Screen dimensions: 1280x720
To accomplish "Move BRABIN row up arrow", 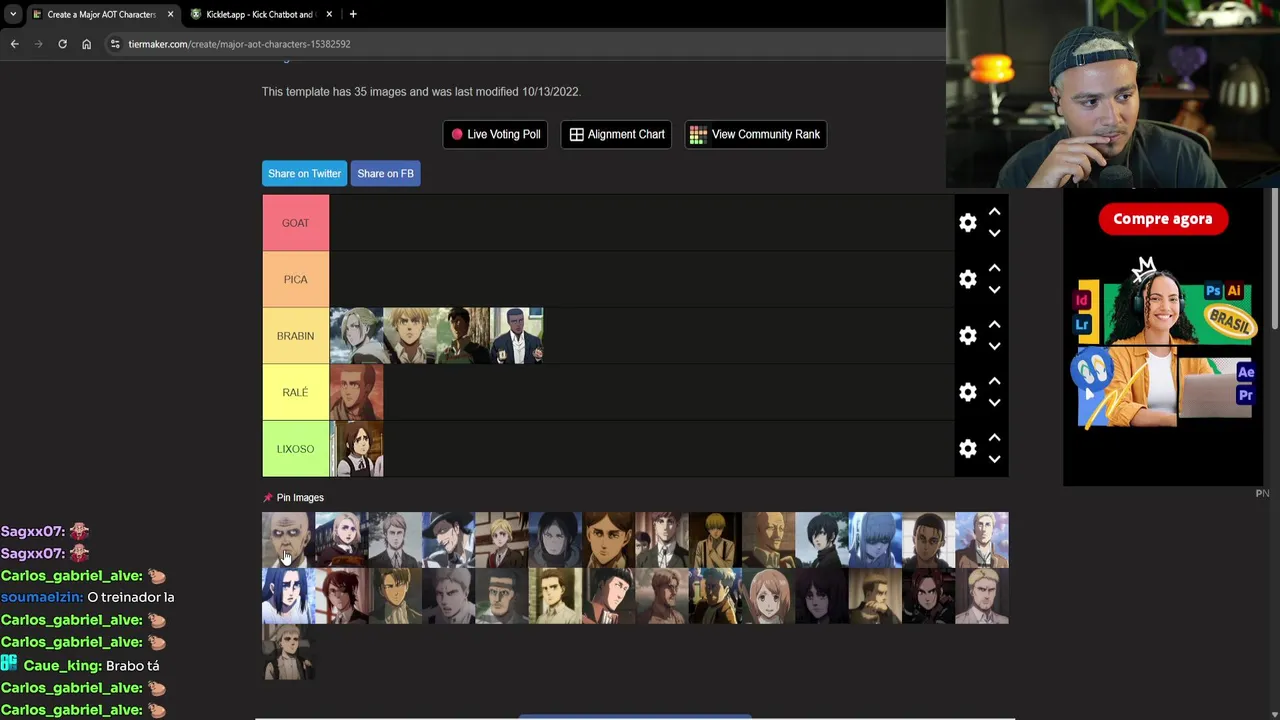I will point(994,325).
